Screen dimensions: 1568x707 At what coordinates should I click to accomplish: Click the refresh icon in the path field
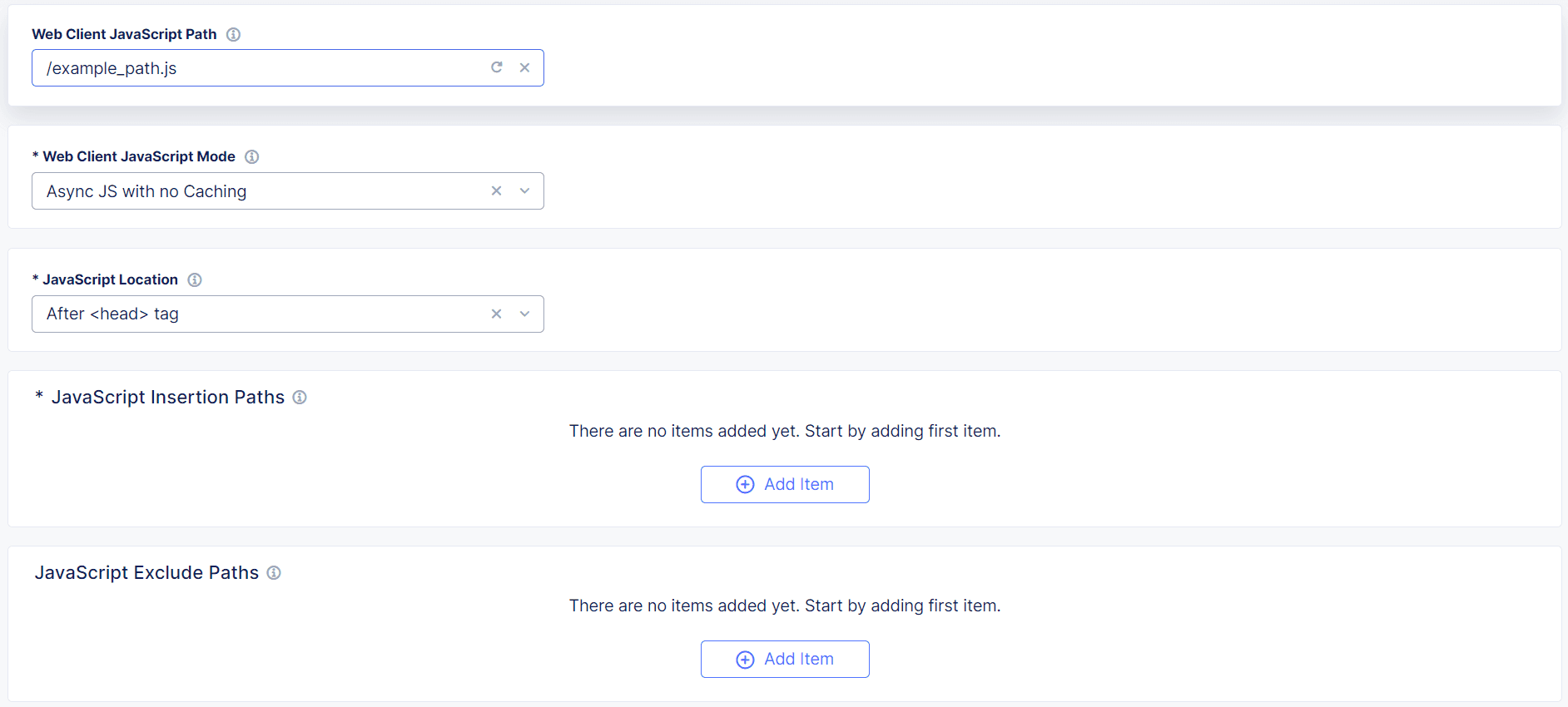click(x=497, y=67)
